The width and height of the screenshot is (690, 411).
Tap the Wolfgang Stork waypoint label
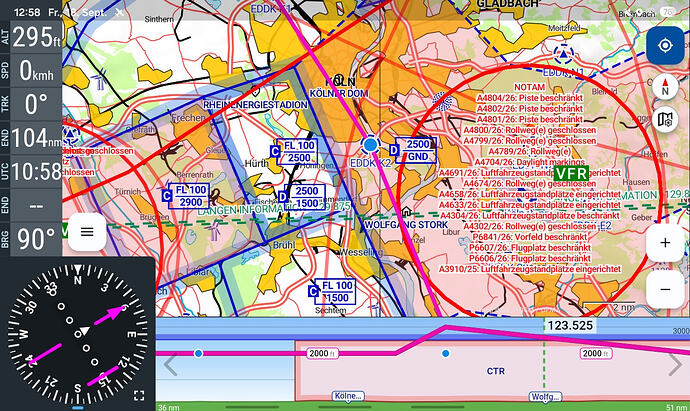[x=406, y=225]
